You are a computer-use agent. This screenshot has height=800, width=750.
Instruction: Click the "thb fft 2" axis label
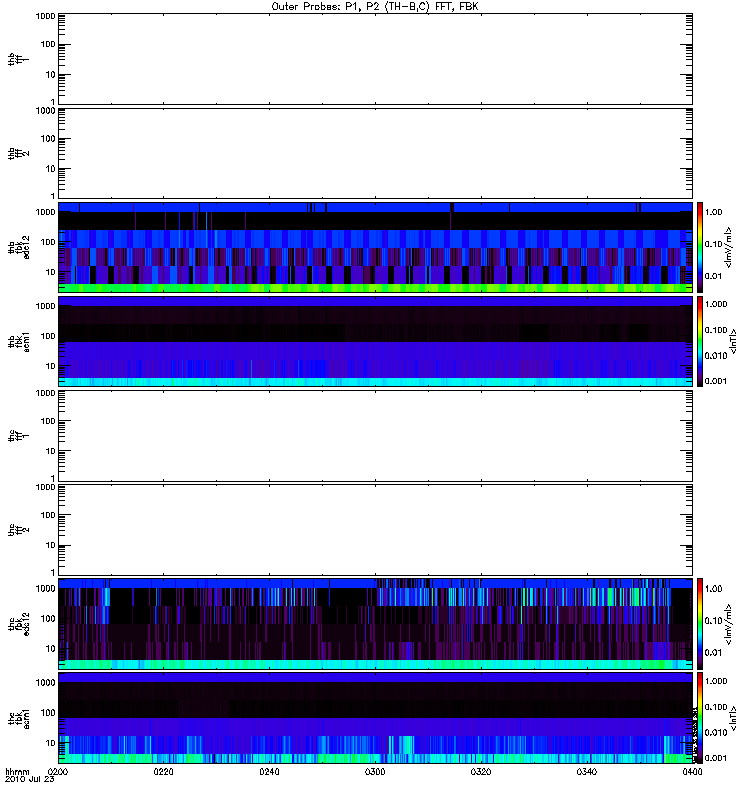(19, 154)
